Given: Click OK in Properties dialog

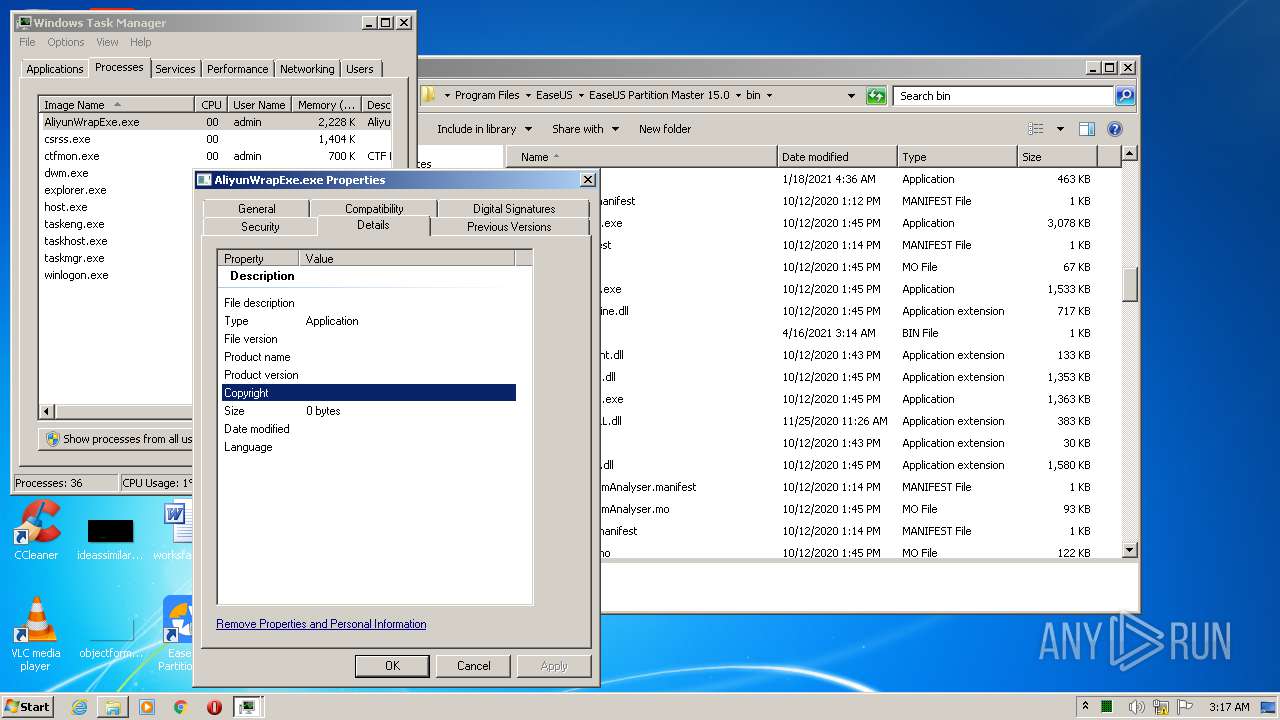Looking at the screenshot, I should click(x=392, y=666).
